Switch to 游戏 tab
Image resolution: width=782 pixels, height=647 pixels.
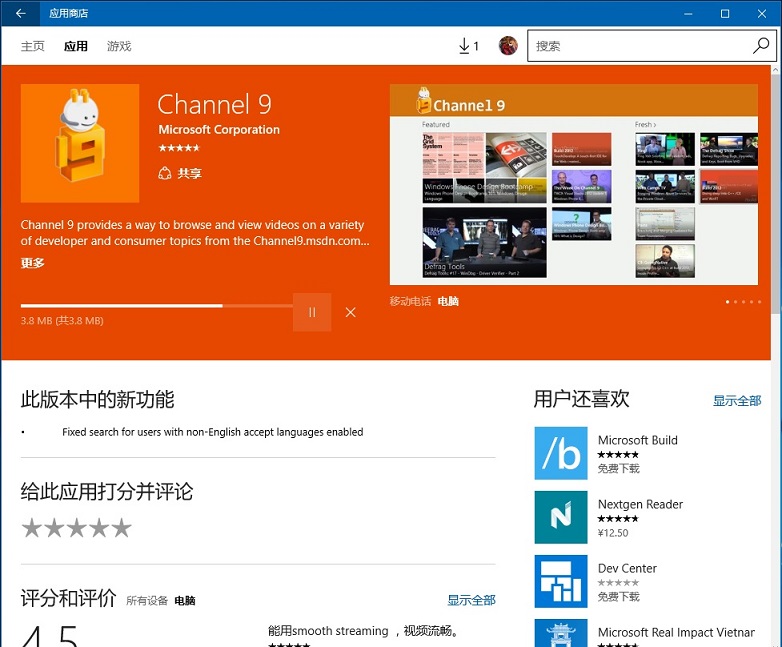[x=119, y=46]
